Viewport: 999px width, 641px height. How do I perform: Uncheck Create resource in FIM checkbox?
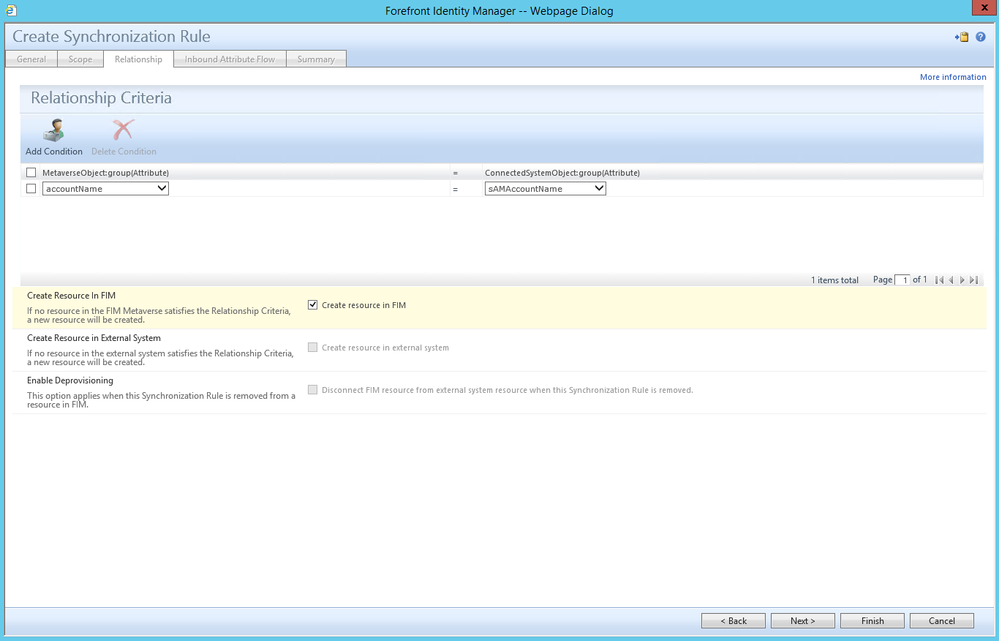click(313, 305)
